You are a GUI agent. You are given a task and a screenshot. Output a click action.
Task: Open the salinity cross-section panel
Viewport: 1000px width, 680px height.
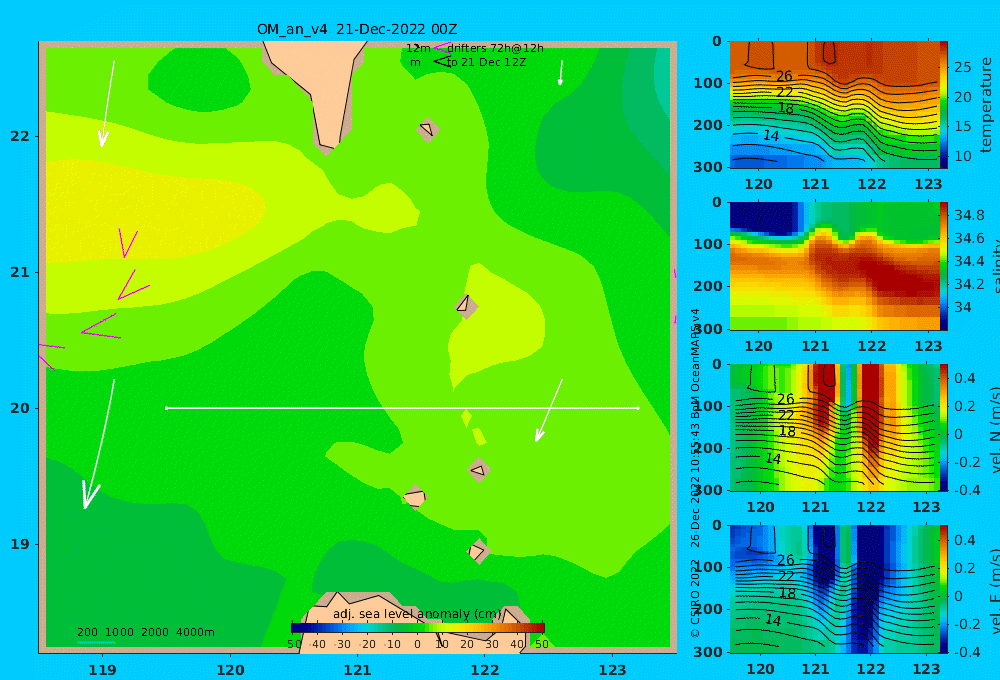click(834, 266)
